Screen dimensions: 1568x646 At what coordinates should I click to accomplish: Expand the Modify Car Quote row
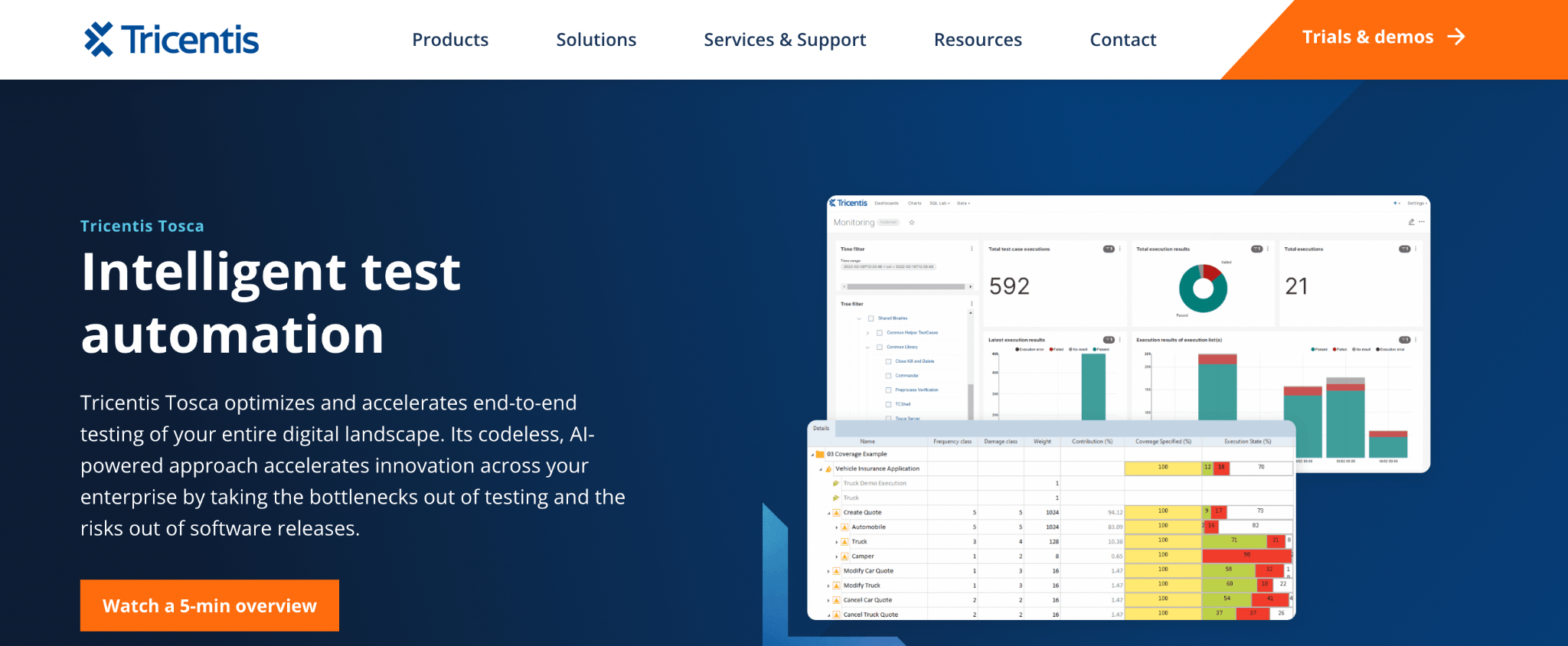(828, 571)
